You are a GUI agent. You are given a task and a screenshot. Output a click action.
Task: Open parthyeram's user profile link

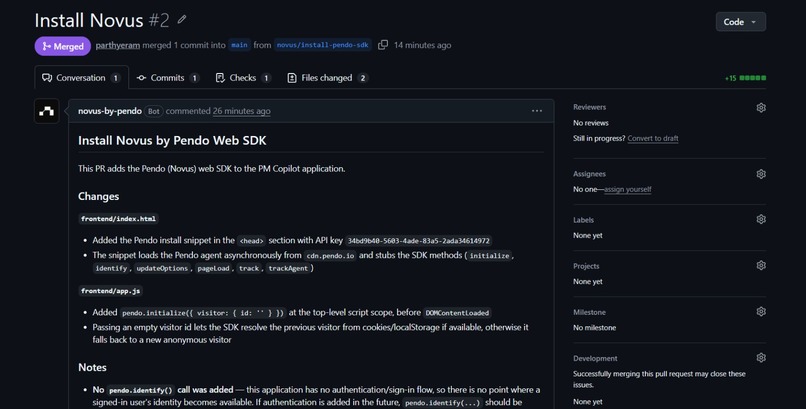[118, 45]
